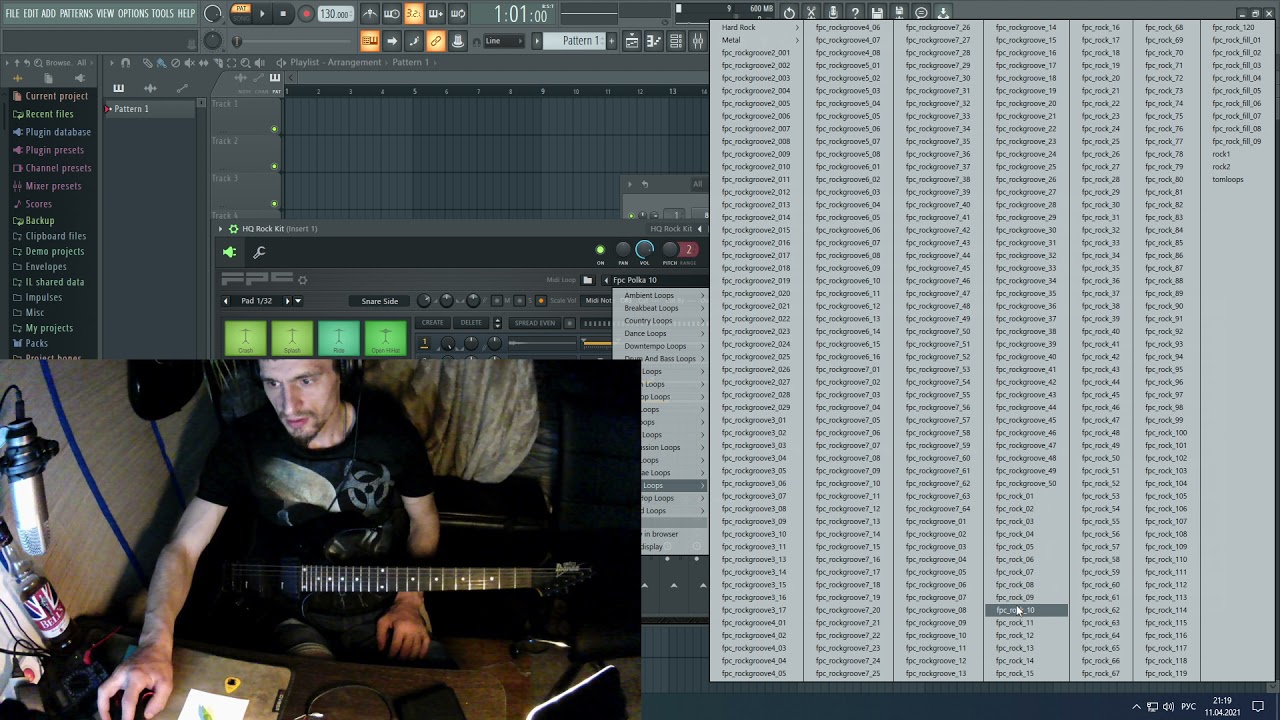Open the PATTERNS menu

click(x=76, y=13)
